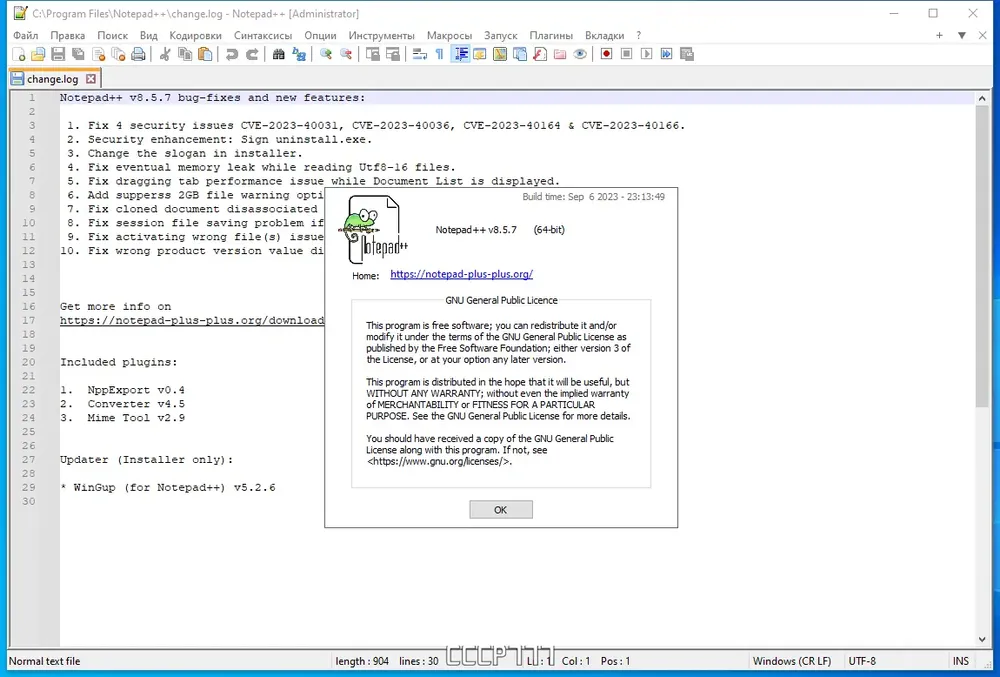Expand the document list dropdown triangle
This screenshot has width=1000, height=677.
(962, 36)
